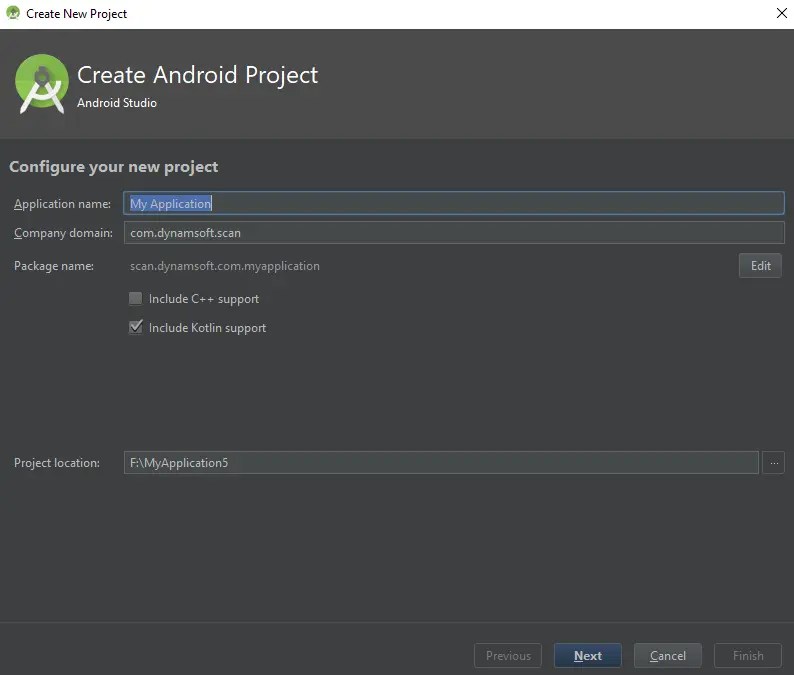Go to Next step
The height and width of the screenshot is (675, 794).
coord(587,656)
